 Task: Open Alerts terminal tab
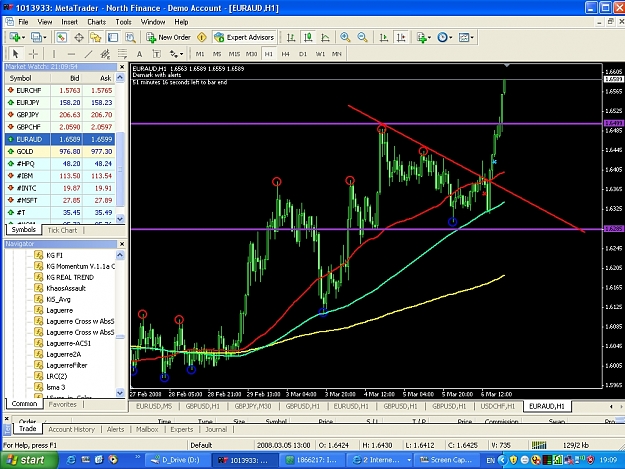click(x=115, y=429)
